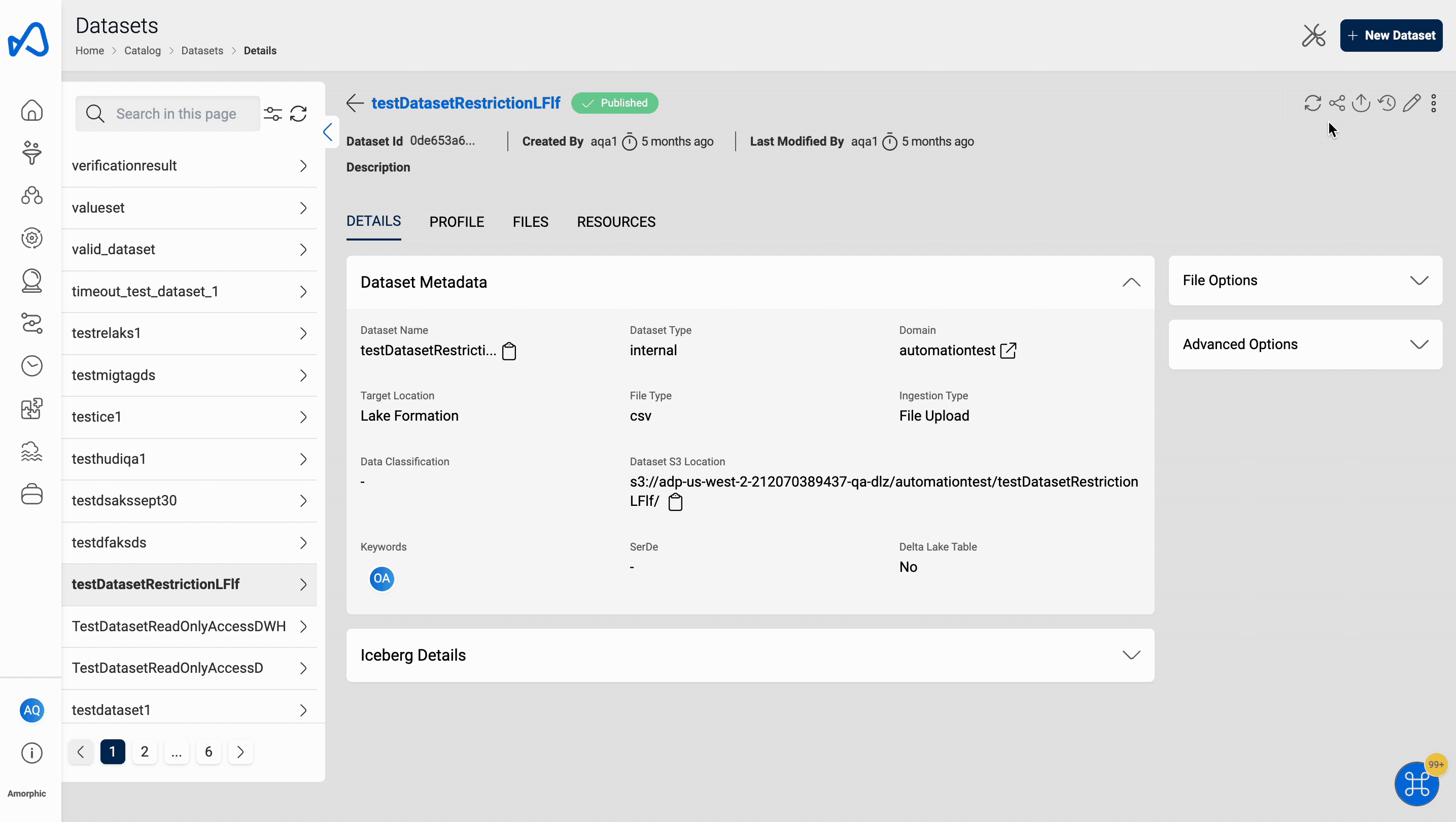Viewport: 1456px width, 822px height.
Task: Open the Home icon in sidebar
Action: 31,110
